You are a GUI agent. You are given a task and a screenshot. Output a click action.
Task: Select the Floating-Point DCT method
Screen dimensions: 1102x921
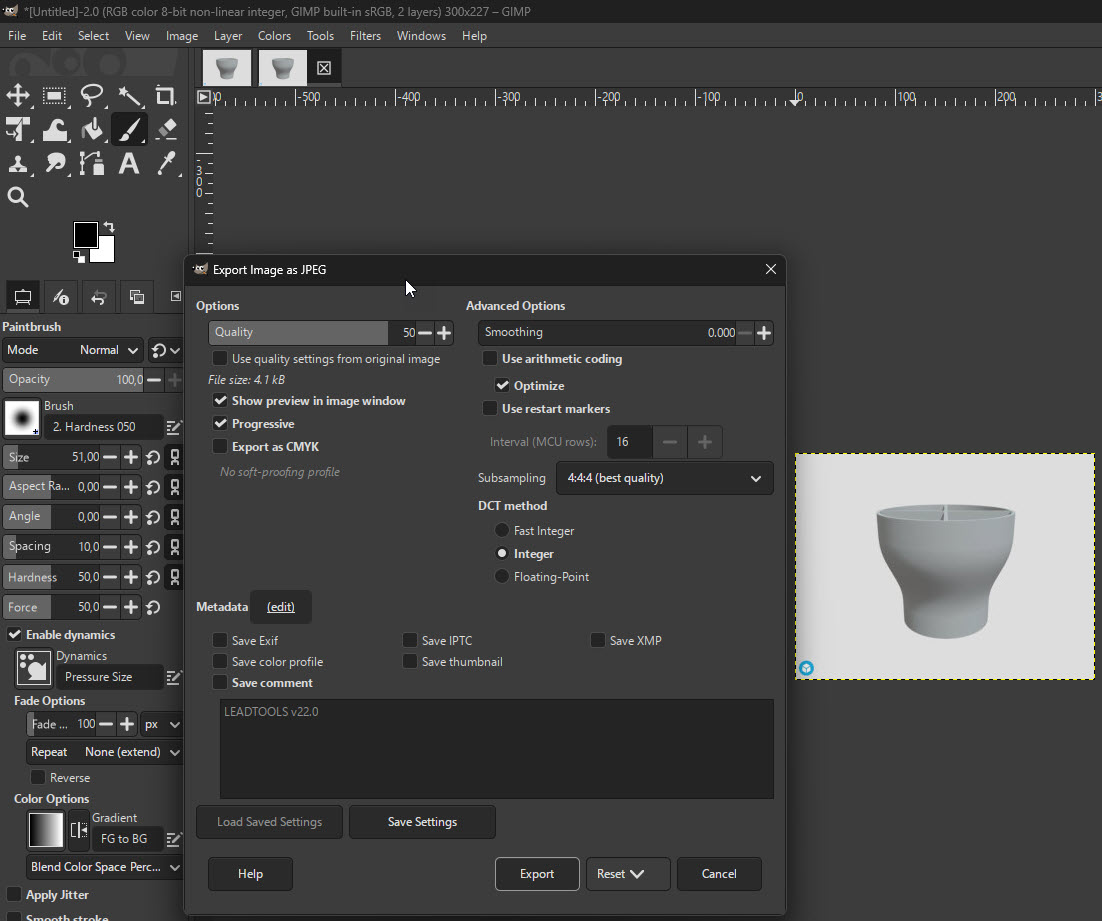(x=500, y=576)
